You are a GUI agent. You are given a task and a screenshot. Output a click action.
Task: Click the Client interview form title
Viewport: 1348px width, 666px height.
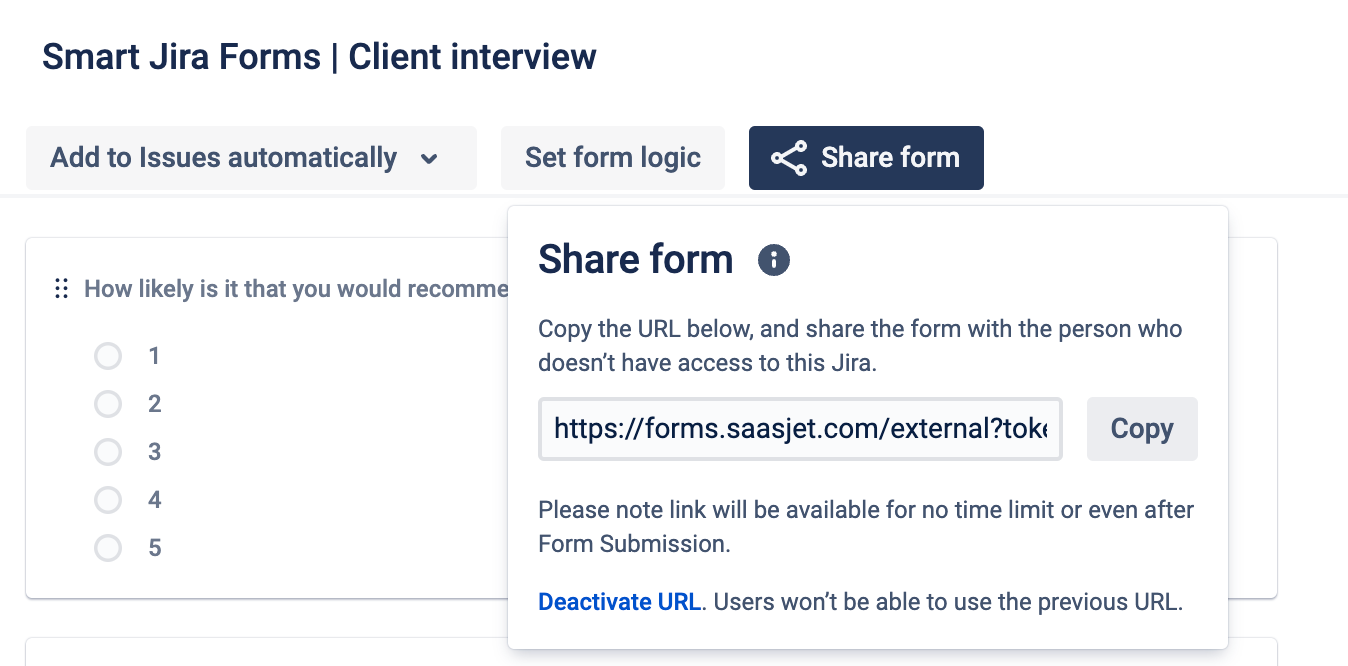(317, 56)
